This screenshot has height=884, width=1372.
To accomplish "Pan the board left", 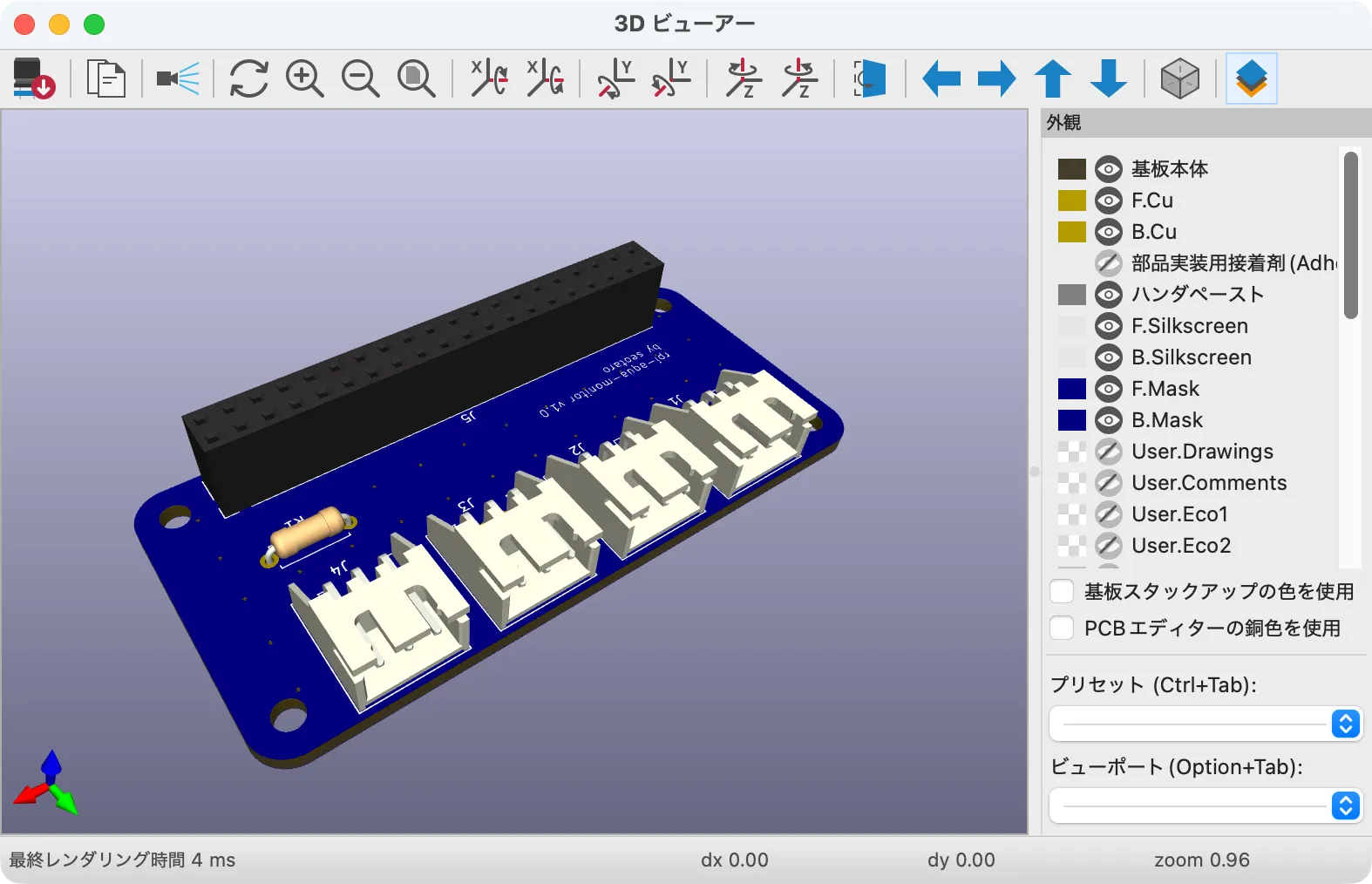I will click(941, 78).
